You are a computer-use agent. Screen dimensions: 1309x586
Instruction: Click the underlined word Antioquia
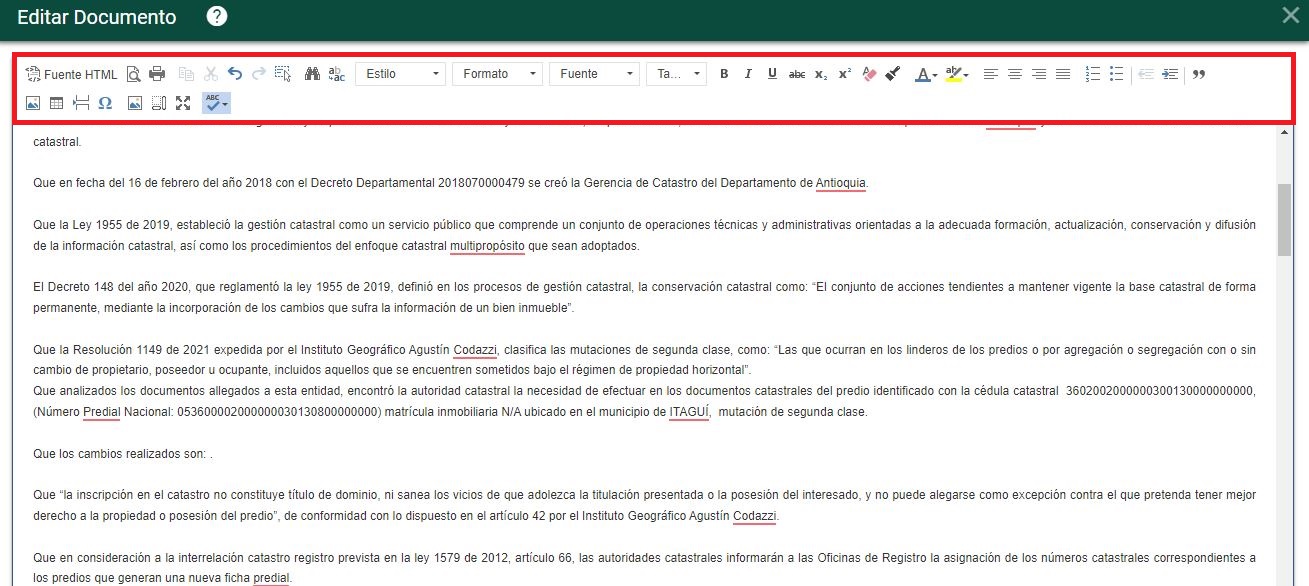click(841, 183)
